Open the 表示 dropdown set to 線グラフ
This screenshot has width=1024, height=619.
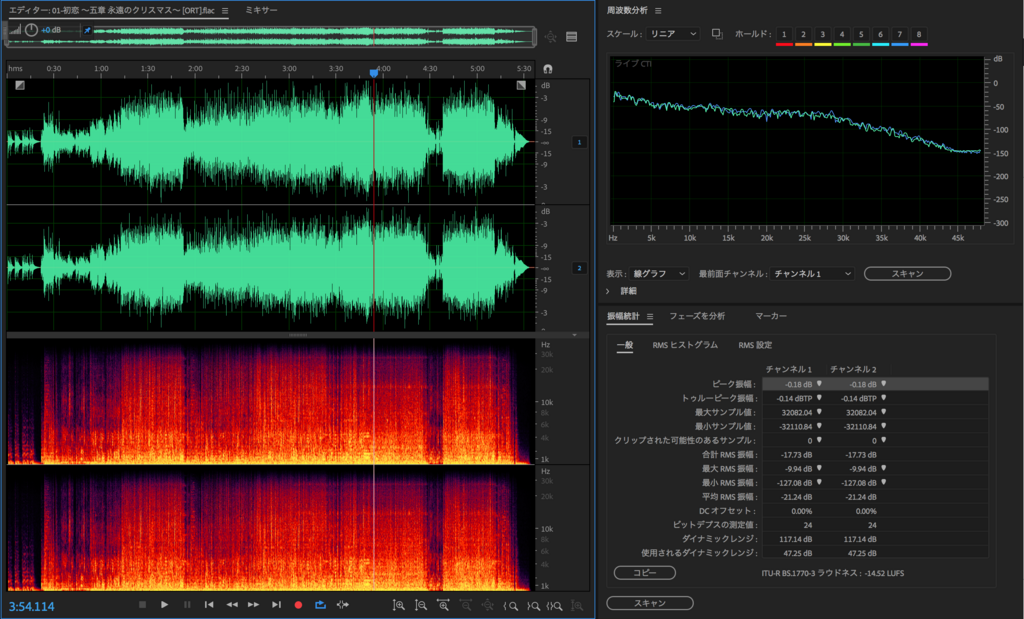pos(658,274)
